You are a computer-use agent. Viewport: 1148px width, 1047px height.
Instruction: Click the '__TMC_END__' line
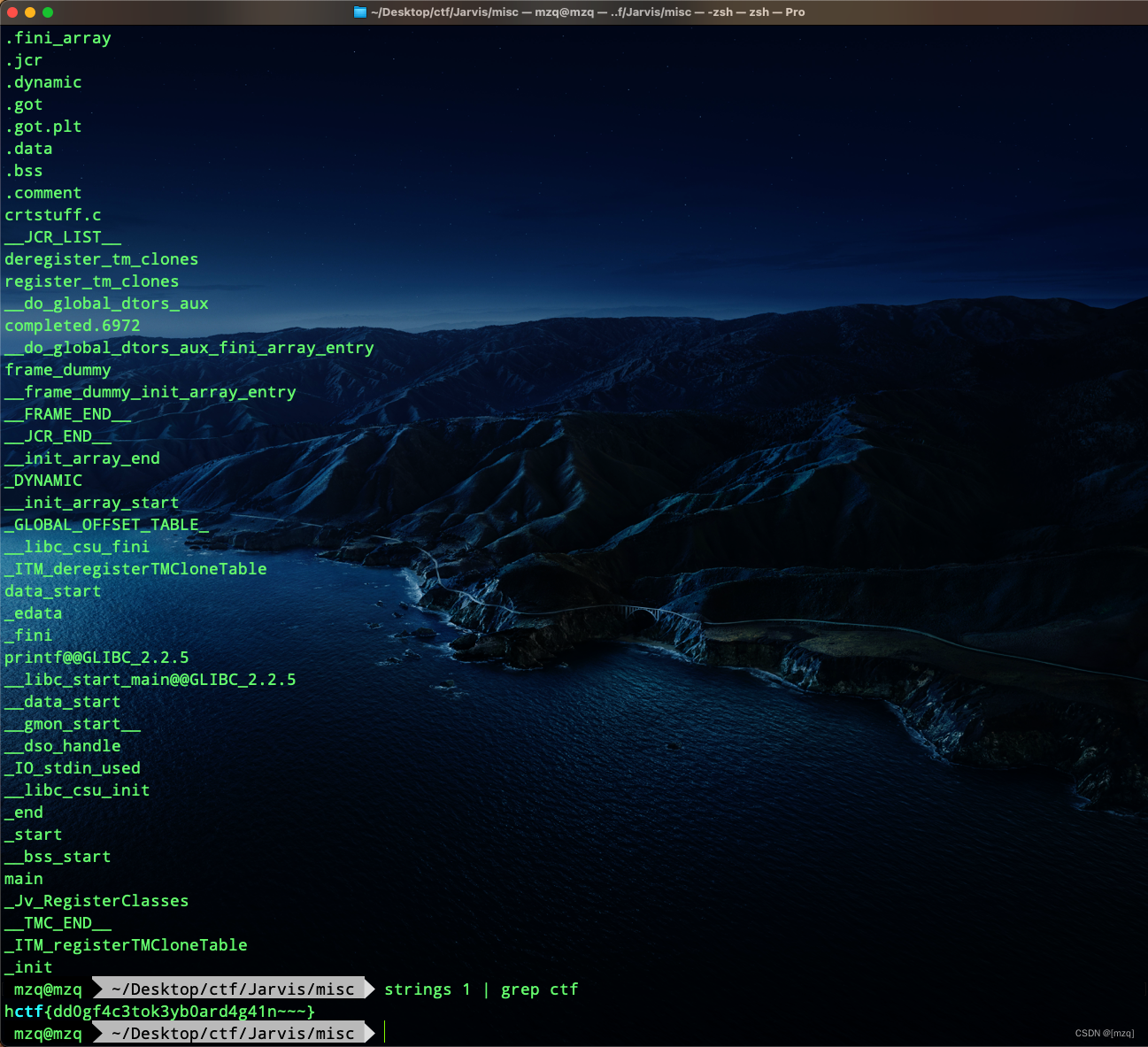click(58, 923)
